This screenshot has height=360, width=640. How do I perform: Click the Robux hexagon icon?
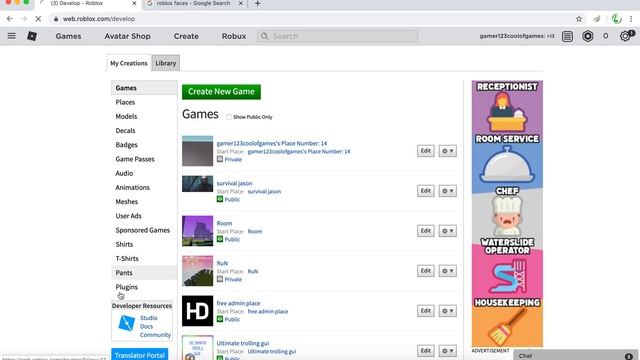point(588,36)
